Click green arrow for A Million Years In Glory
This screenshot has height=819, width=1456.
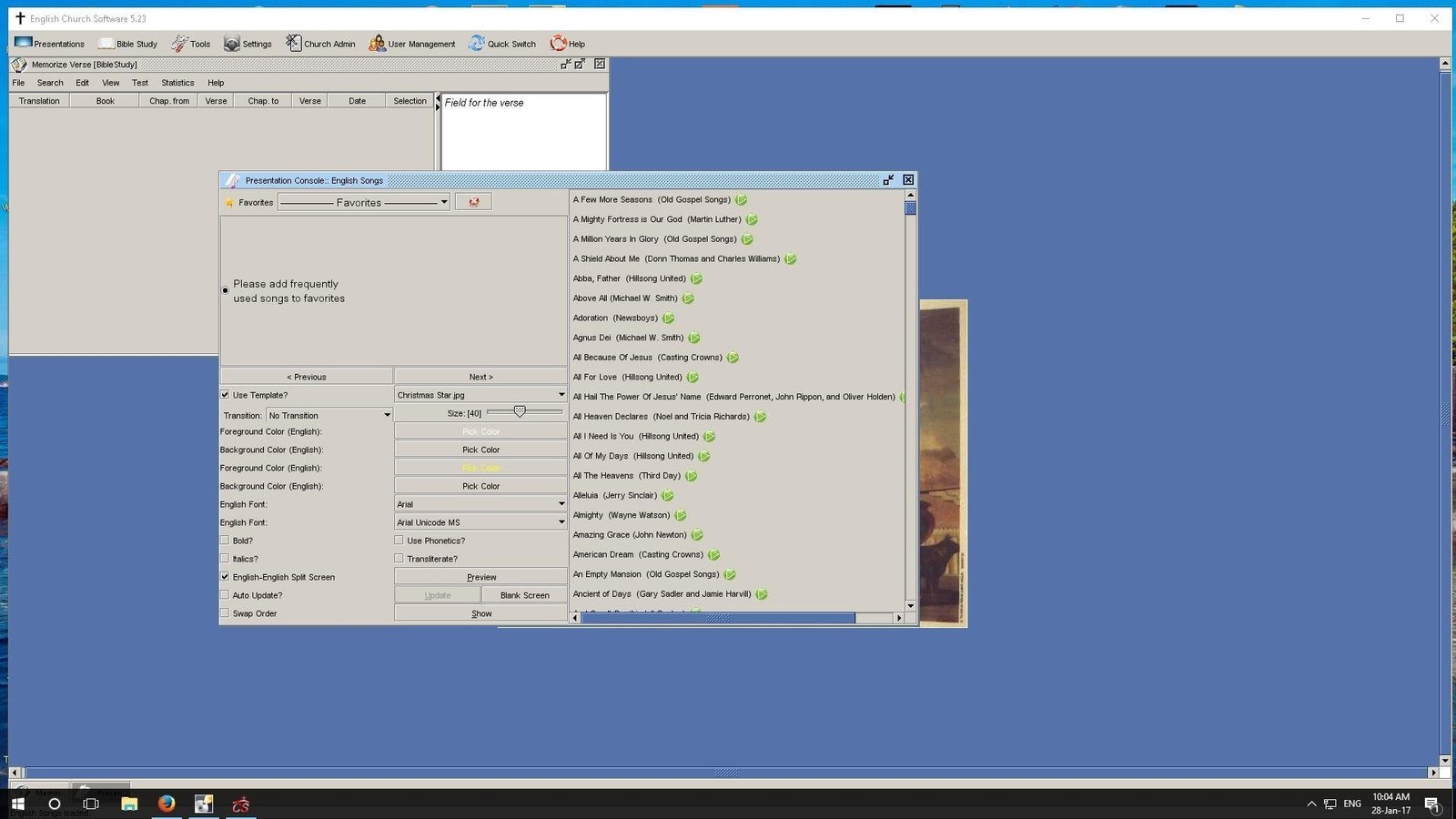747,239
